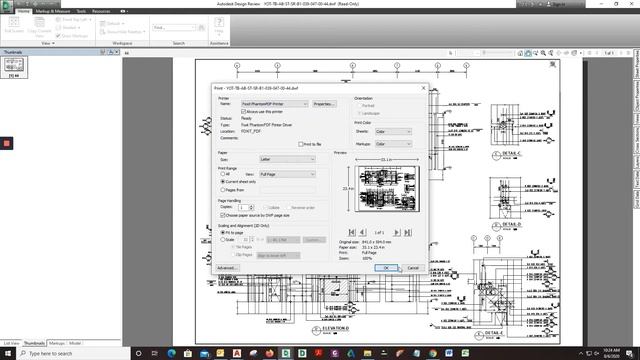640x360 pixels.
Task: Select sheet thumbnail in Thumbnails panel
Action: click(14, 67)
